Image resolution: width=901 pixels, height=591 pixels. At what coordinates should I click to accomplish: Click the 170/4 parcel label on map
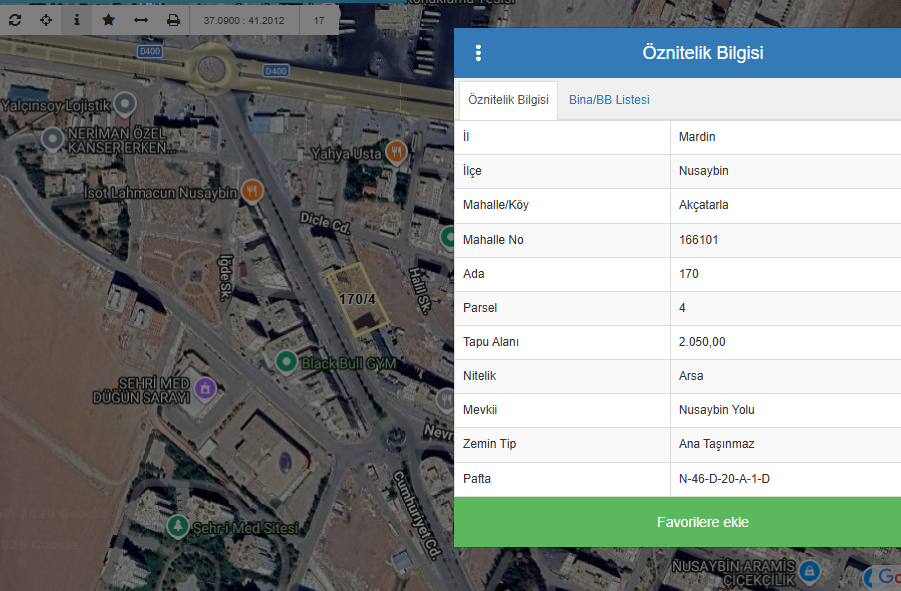(357, 299)
